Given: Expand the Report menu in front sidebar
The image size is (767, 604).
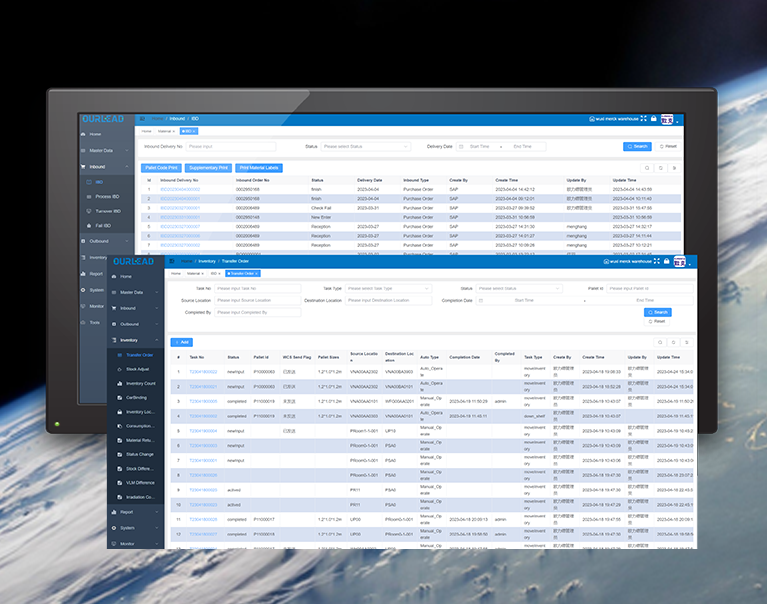Looking at the screenshot, I should 135,511.
